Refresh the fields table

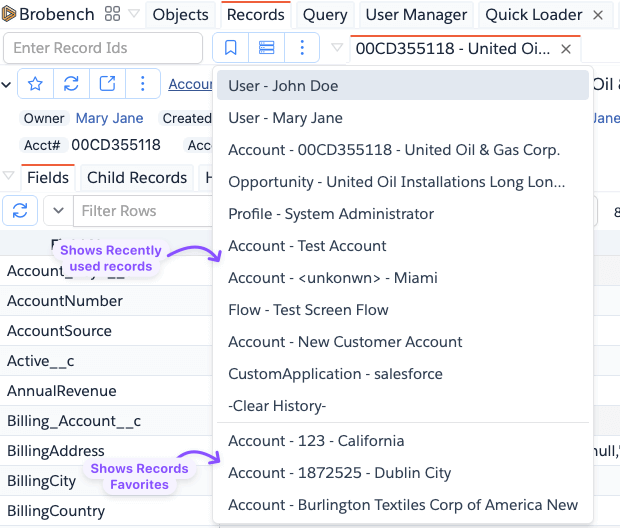click(x=20, y=210)
